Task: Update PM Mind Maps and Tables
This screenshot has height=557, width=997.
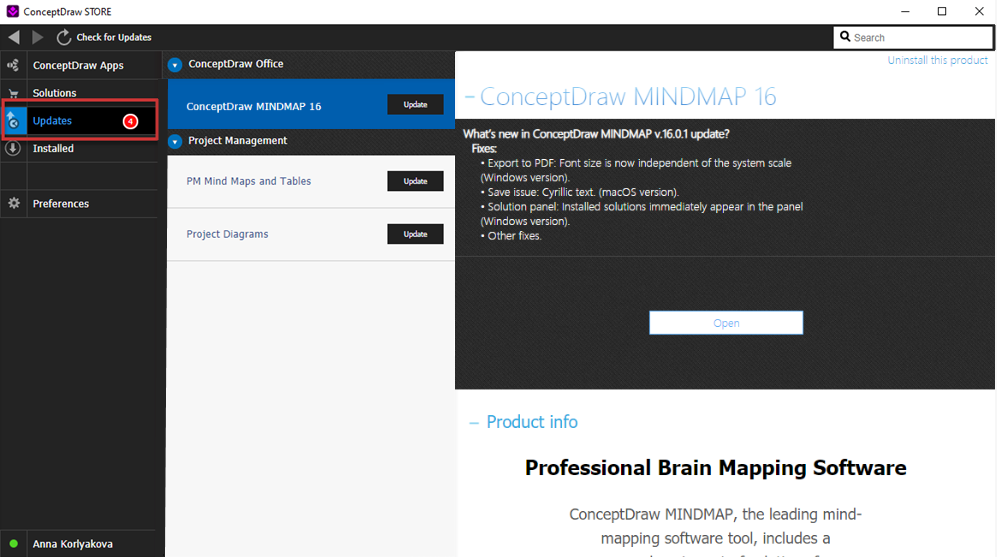Action: tap(415, 181)
